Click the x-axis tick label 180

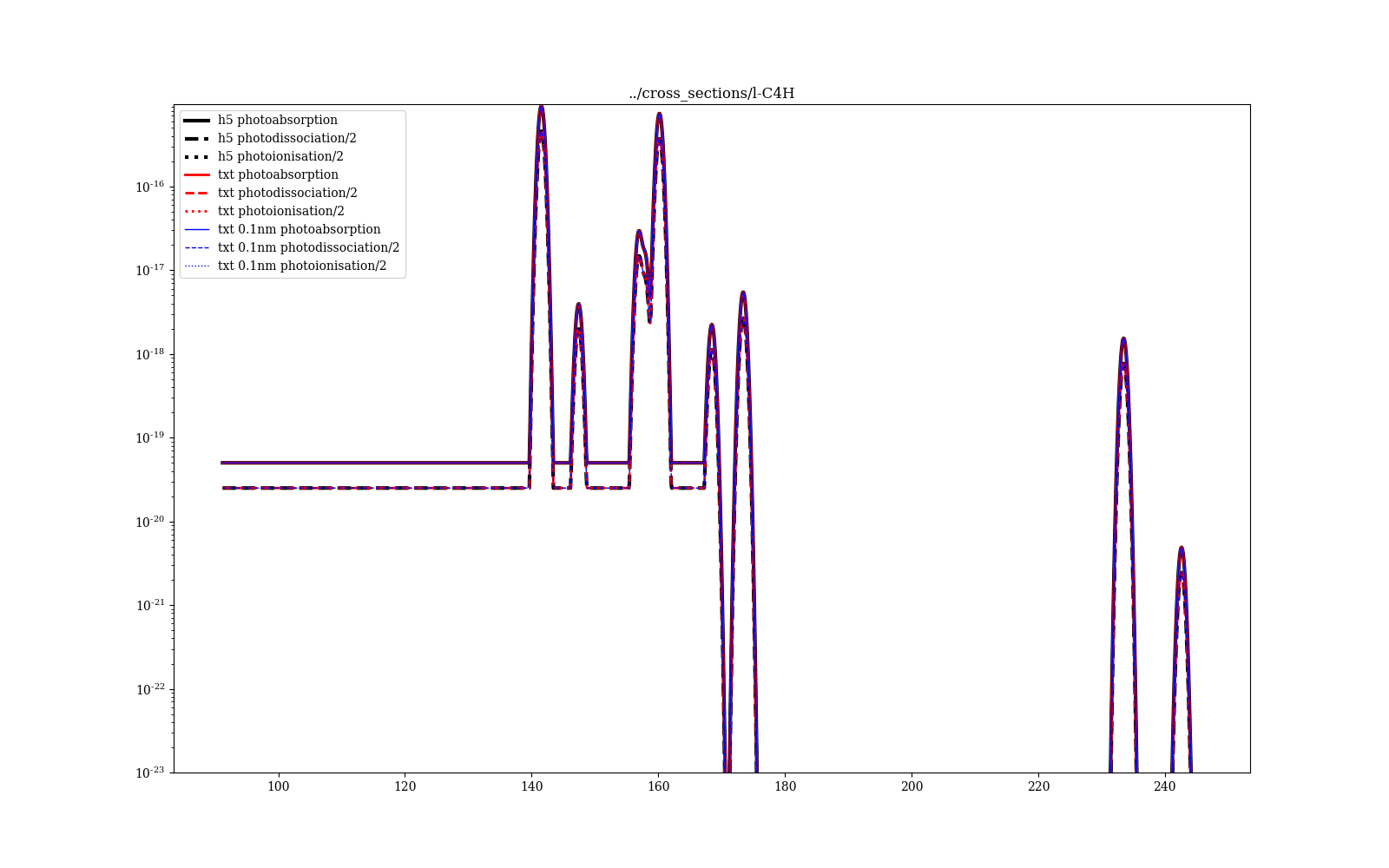tap(785, 786)
